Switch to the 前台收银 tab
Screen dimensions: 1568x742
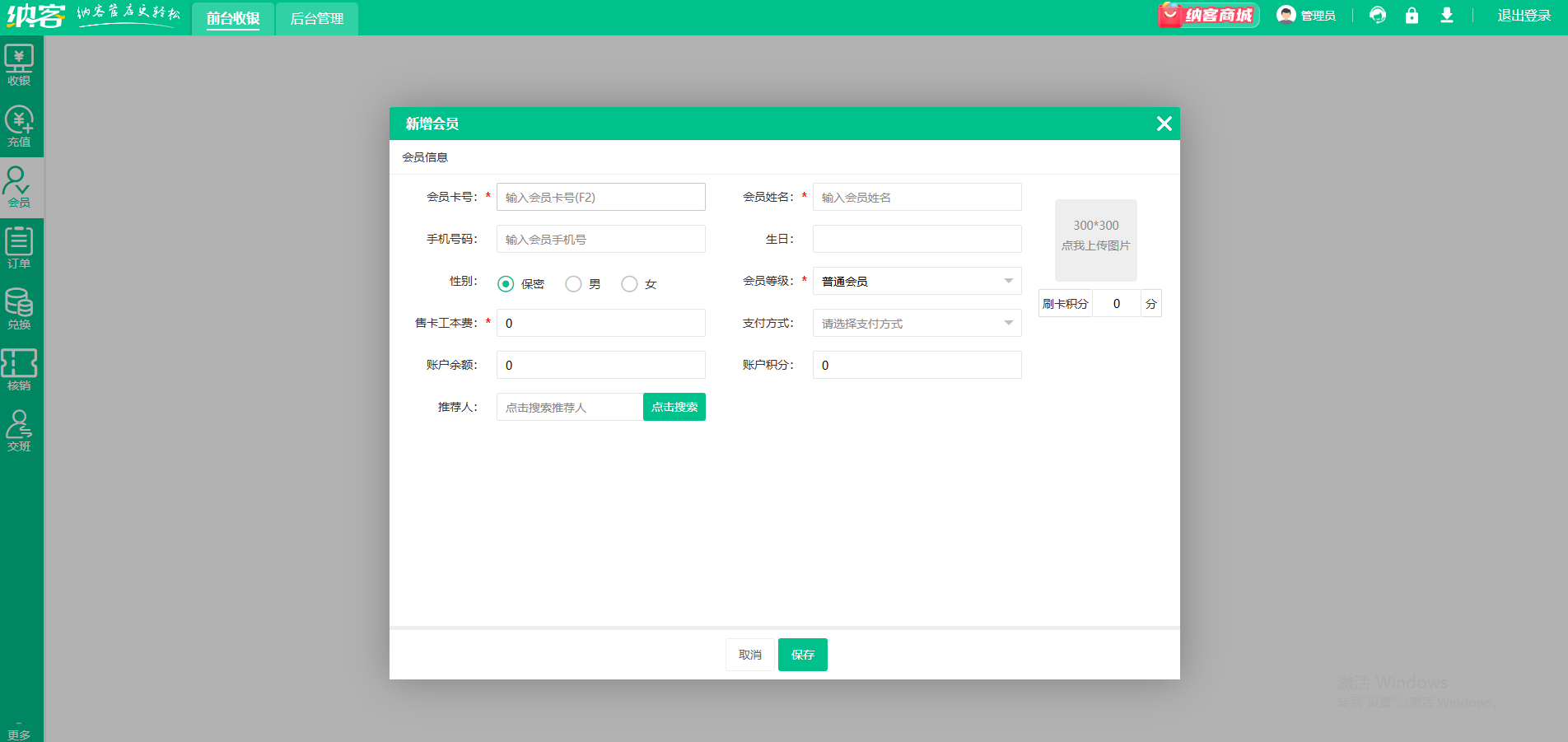[x=233, y=19]
